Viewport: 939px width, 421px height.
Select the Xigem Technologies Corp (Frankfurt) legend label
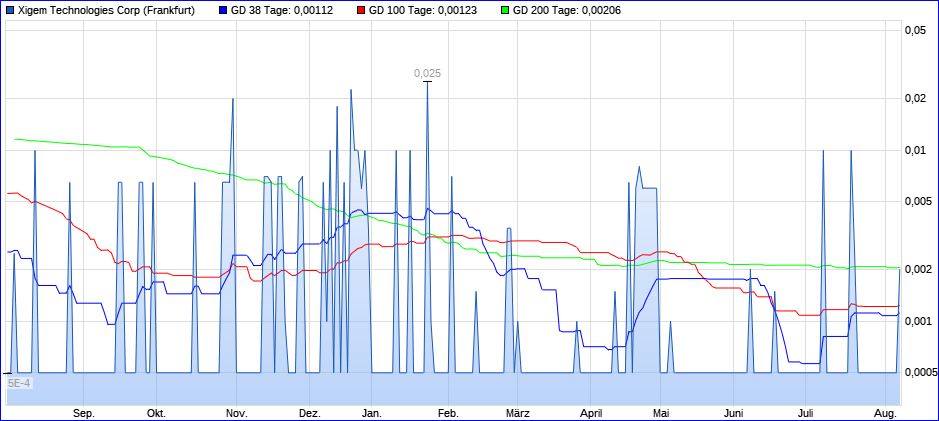[108, 10]
